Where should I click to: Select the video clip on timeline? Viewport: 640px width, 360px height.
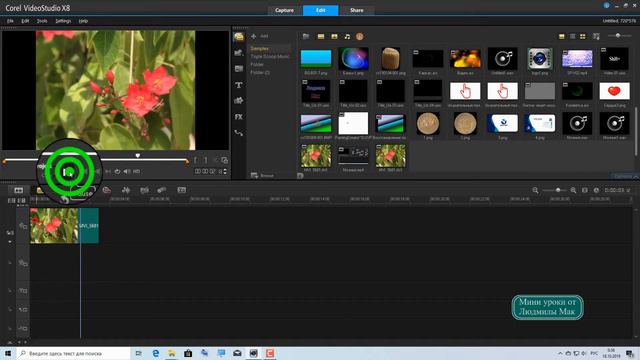pyautogui.click(x=64, y=226)
